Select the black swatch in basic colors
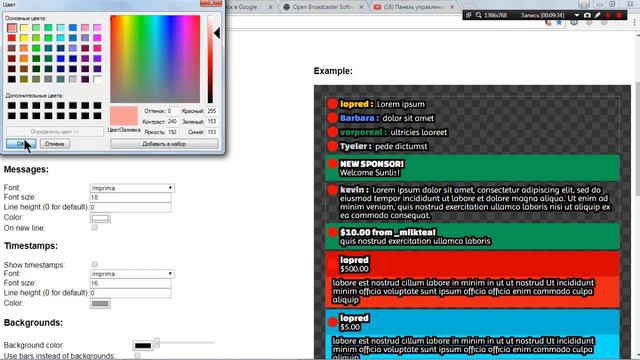640x360 pixels. [x=12, y=79]
